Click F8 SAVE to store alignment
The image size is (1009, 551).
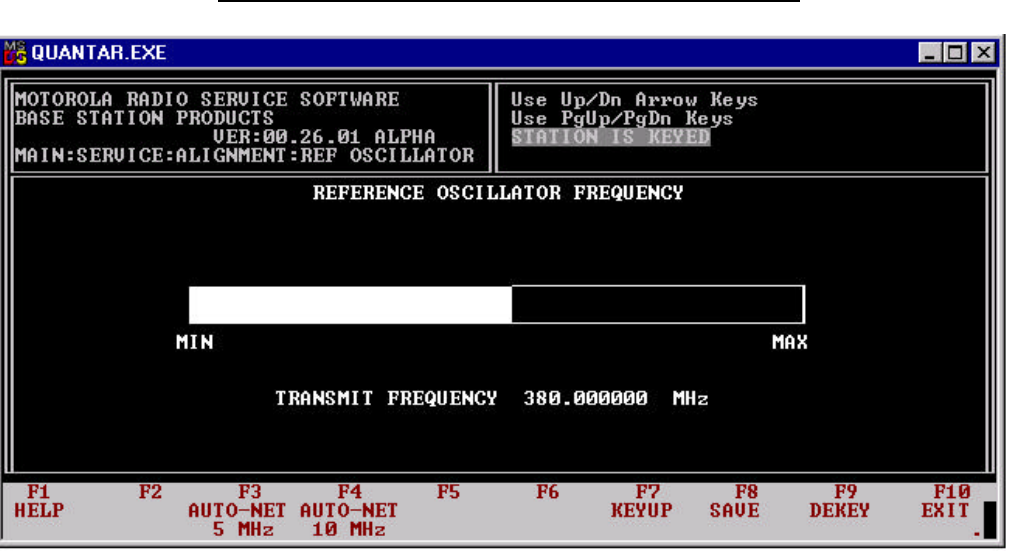pyautogui.click(x=735, y=501)
